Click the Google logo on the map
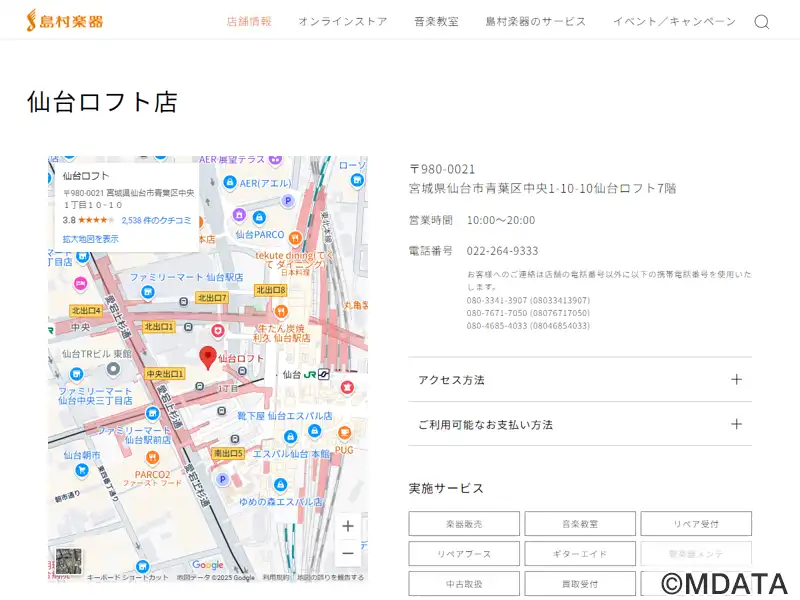 208,564
